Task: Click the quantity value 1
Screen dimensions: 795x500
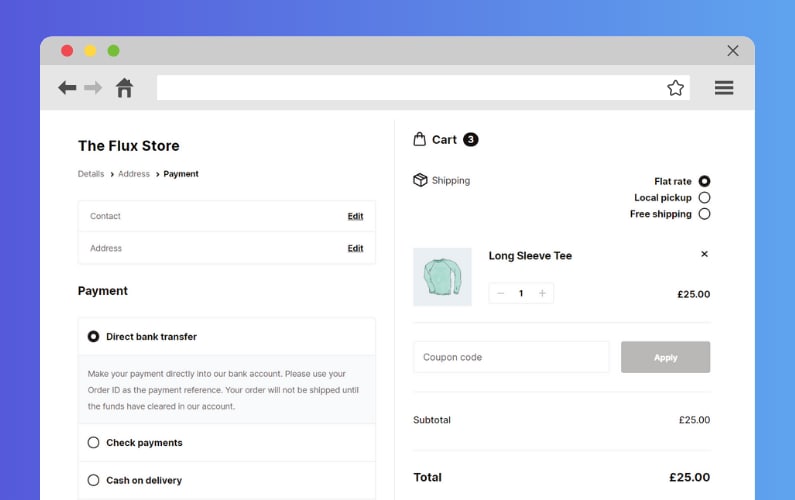Action: click(x=521, y=293)
